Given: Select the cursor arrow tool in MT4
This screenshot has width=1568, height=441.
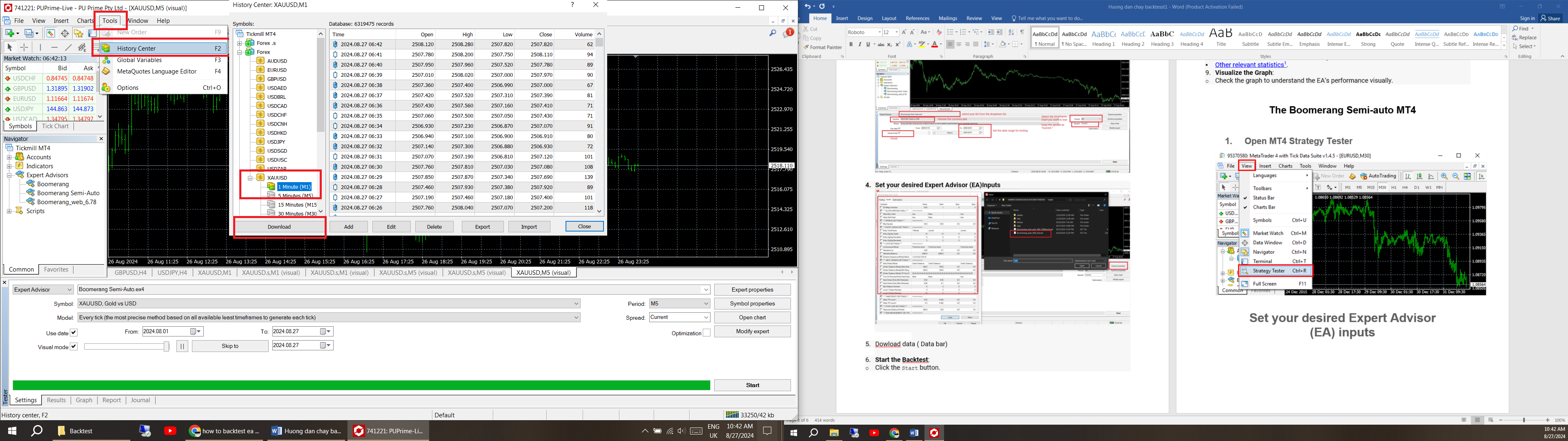Looking at the screenshot, I should 9,47.
